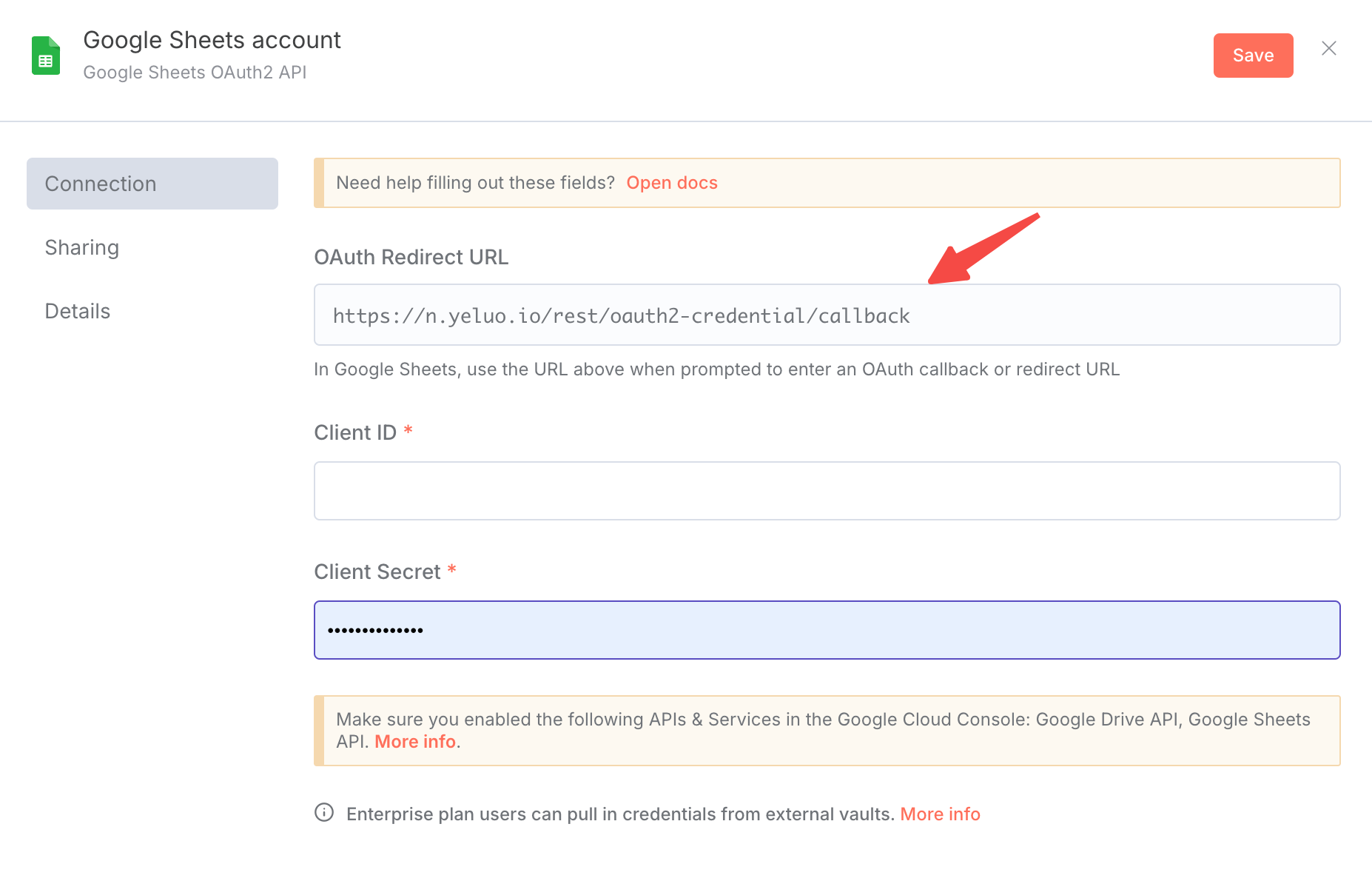Screen dimensions: 1372x881
Task: Click the "Client ID" field label
Action: [355, 432]
